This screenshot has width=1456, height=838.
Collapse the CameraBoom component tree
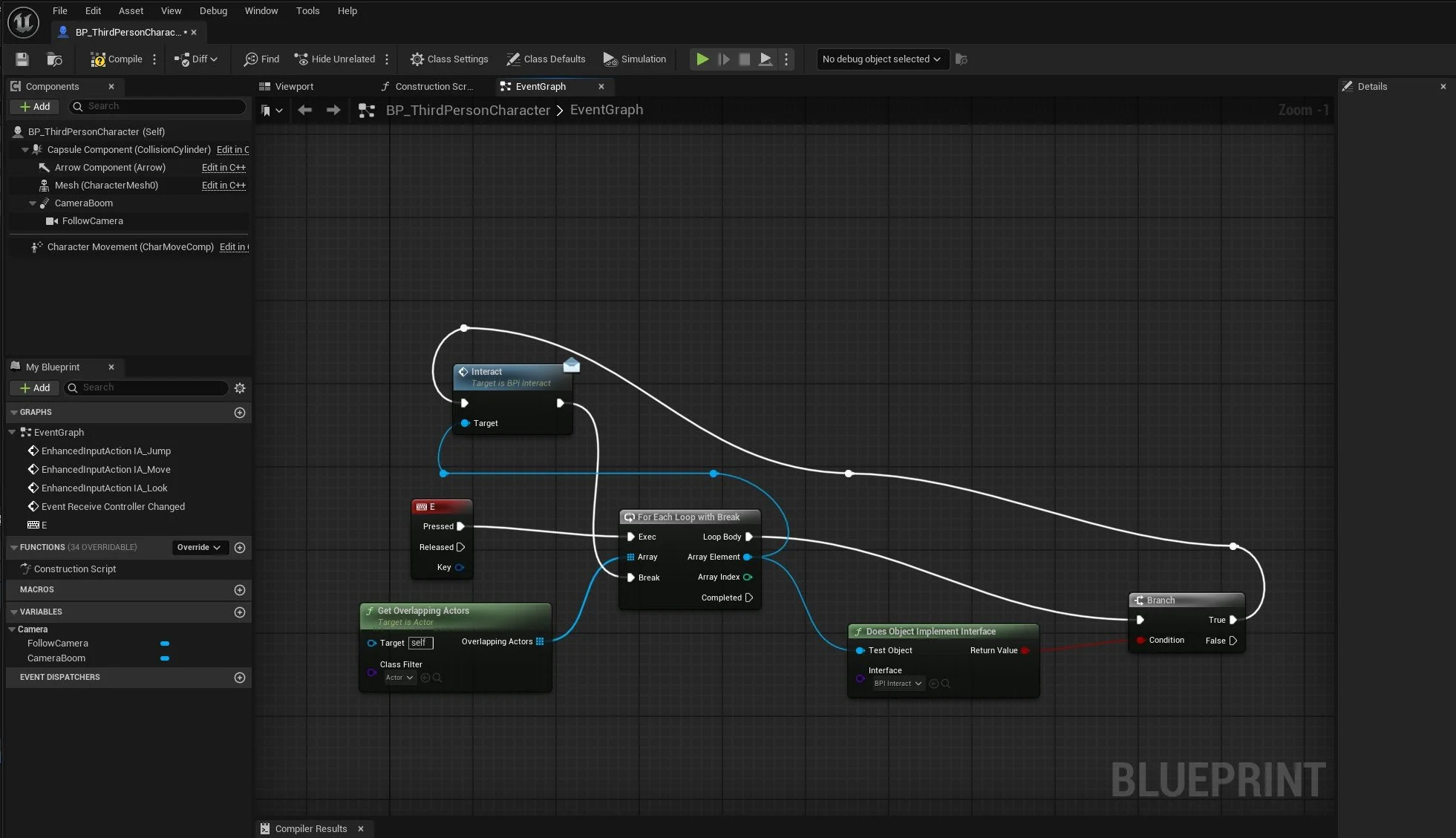click(x=33, y=203)
